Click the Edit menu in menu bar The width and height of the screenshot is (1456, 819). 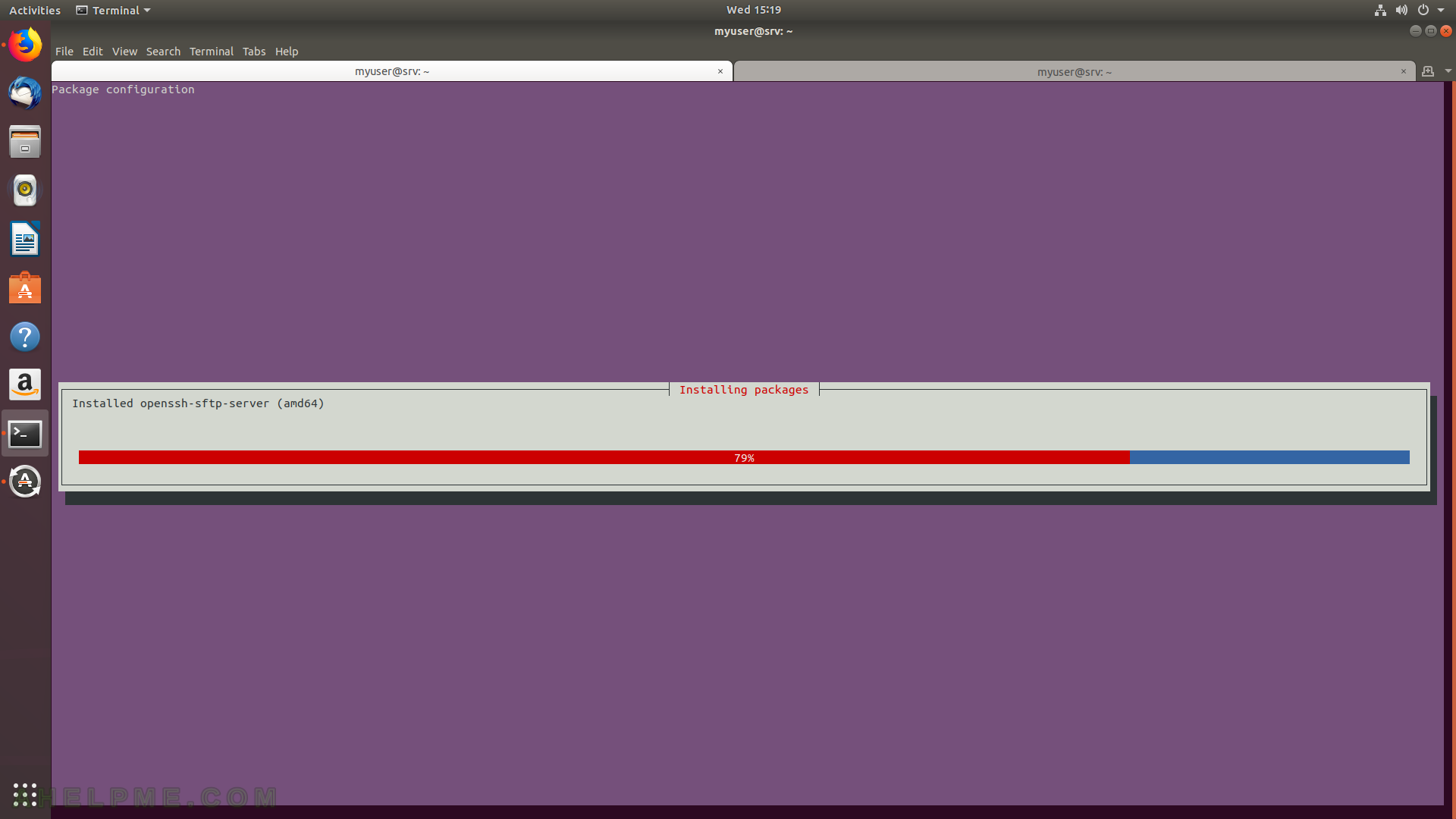coord(91,51)
